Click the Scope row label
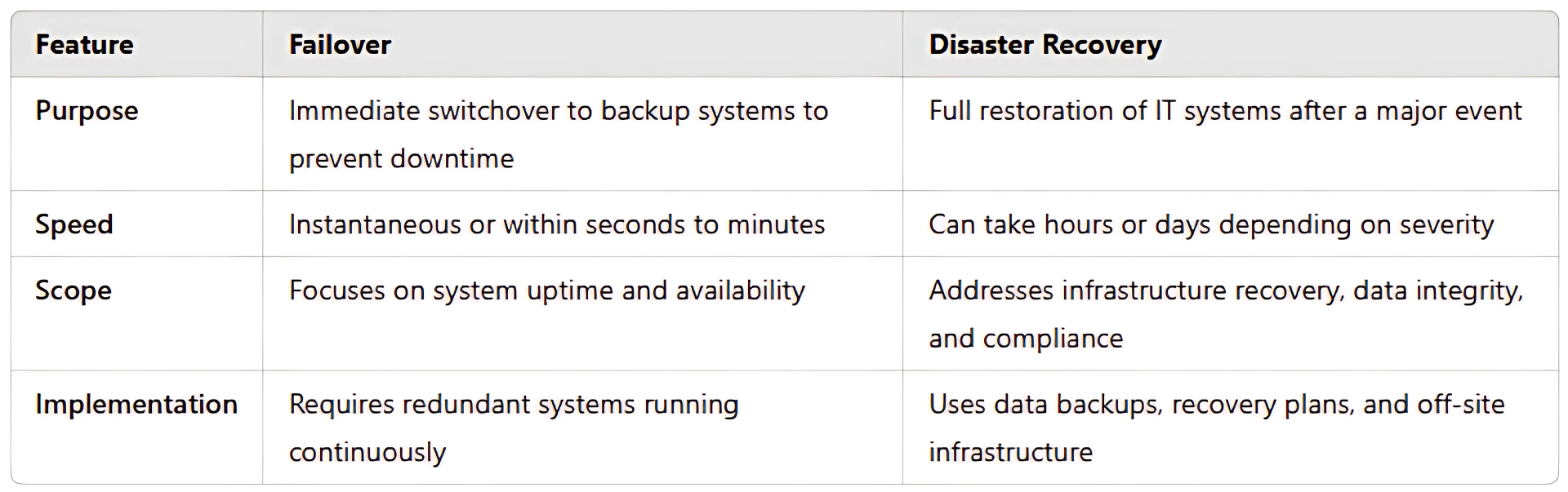Screen dimensions: 1568x492 pos(73,290)
